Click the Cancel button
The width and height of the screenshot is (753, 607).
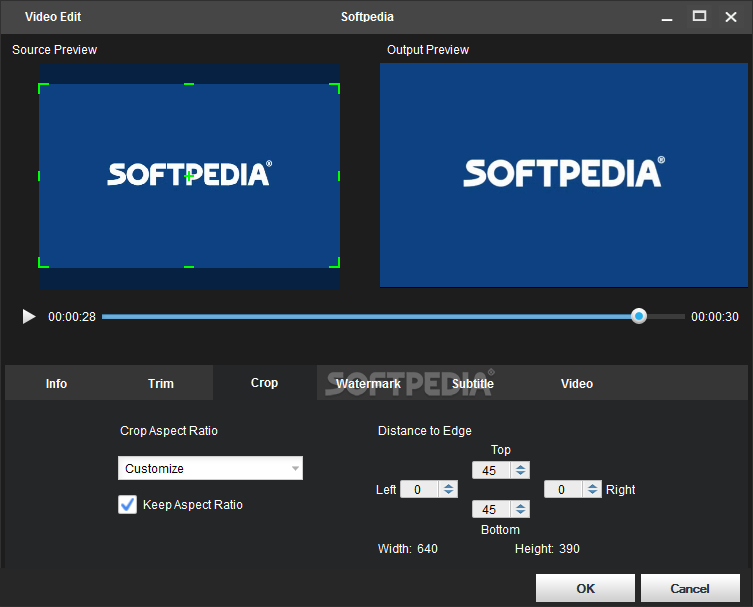[690, 588]
